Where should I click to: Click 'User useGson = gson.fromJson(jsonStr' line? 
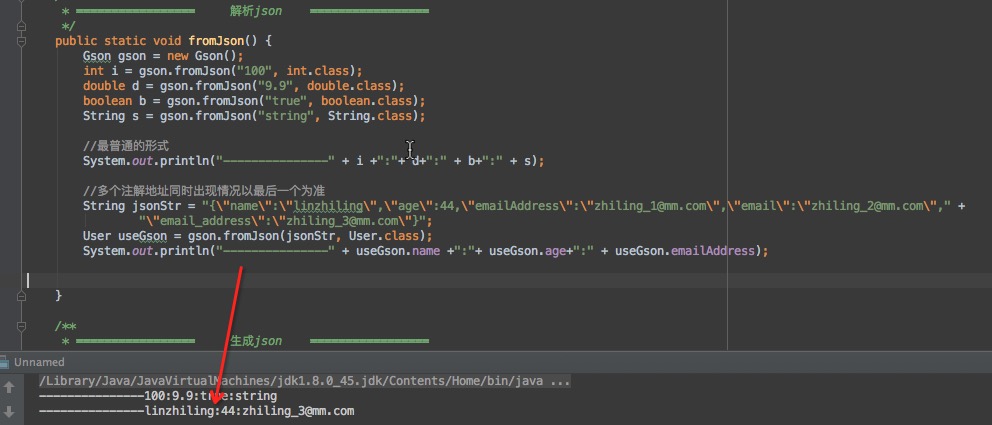[x=257, y=236]
